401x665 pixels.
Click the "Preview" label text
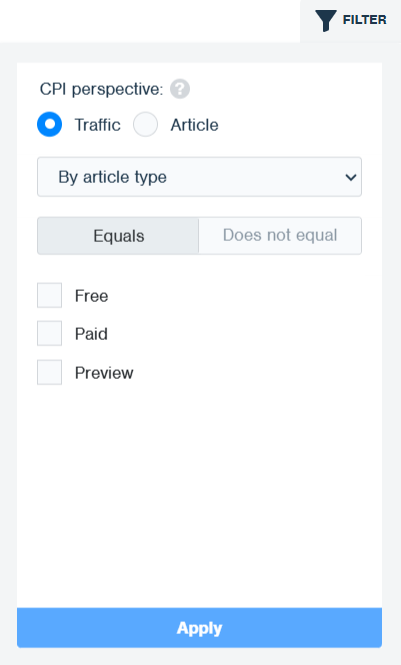[104, 373]
